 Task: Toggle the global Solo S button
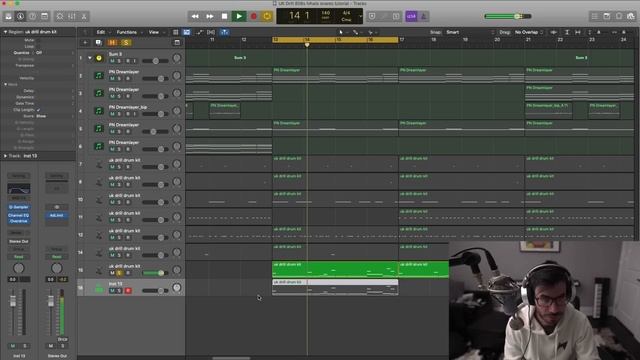(x=126, y=42)
